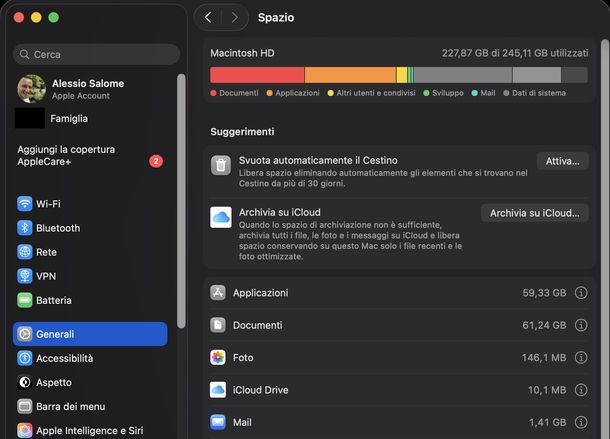Open the VPN icon in sidebar
Screen dimensions: 610x439
(25, 276)
